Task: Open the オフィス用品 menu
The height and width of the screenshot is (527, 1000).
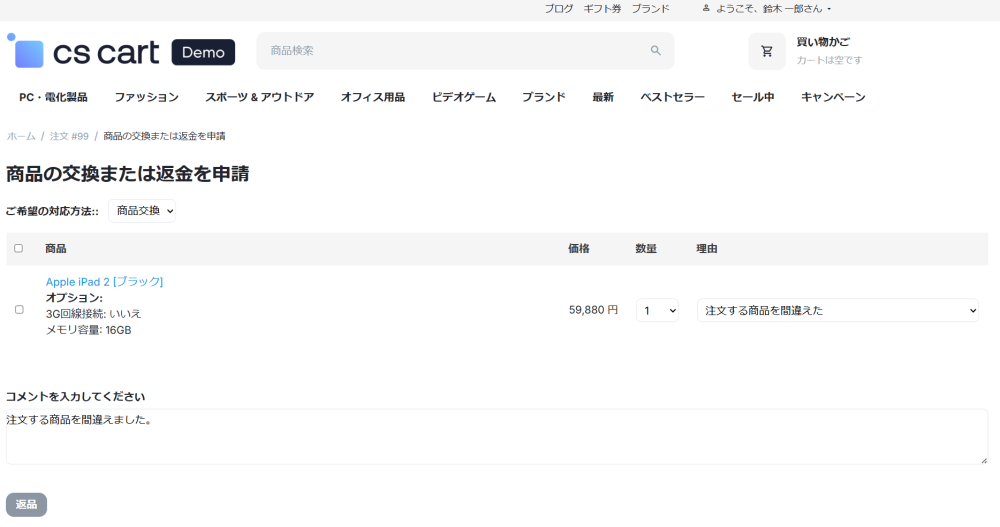Action: pos(372,97)
